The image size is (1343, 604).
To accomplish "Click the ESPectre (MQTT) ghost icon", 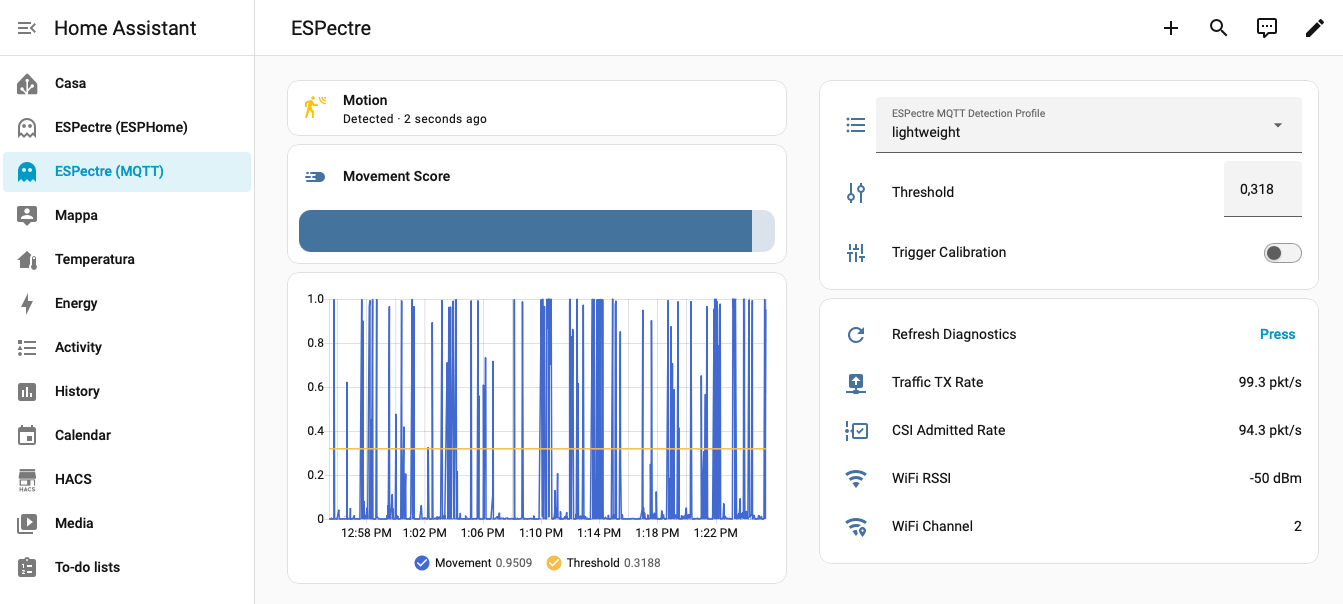I will tap(27, 172).
